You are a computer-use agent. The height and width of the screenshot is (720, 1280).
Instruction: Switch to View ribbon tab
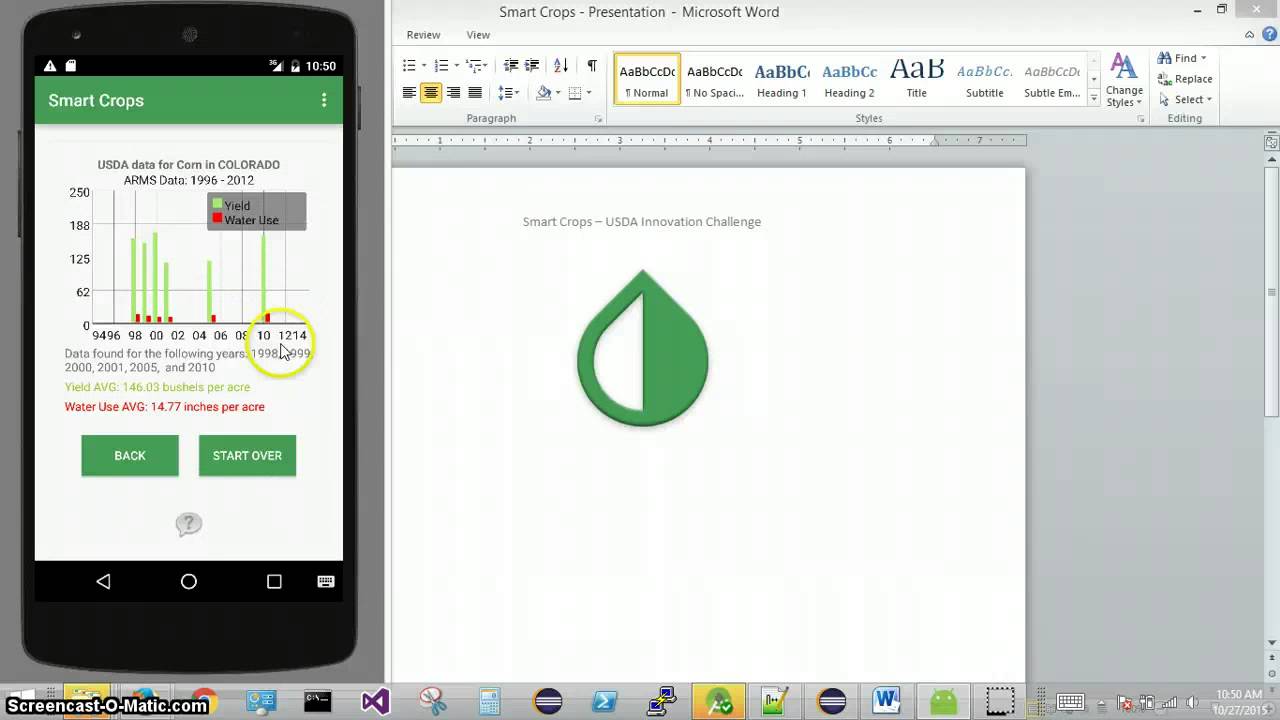pyautogui.click(x=478, y=35)
